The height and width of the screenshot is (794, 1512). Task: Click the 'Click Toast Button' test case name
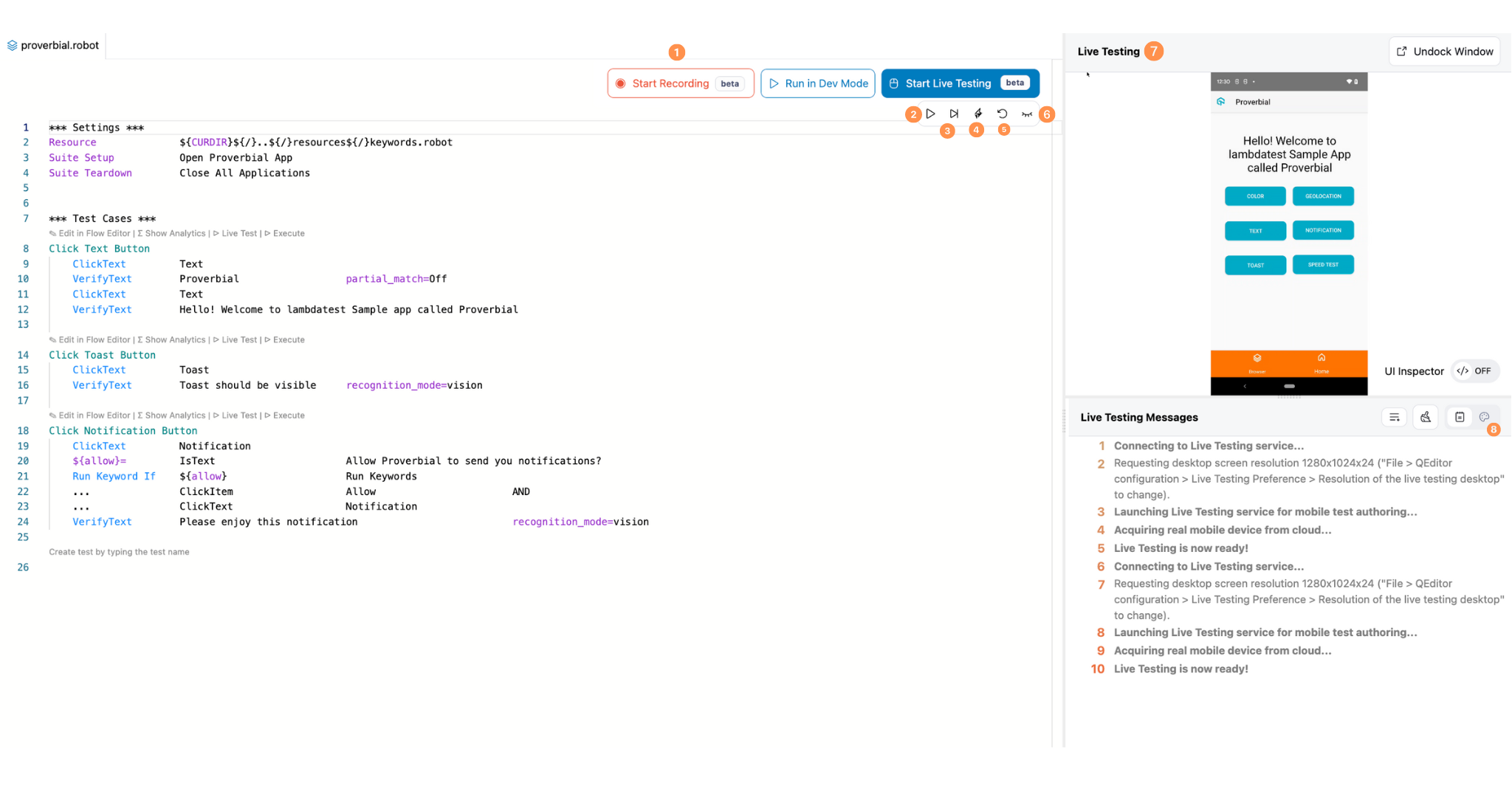(x=103, y=355)
